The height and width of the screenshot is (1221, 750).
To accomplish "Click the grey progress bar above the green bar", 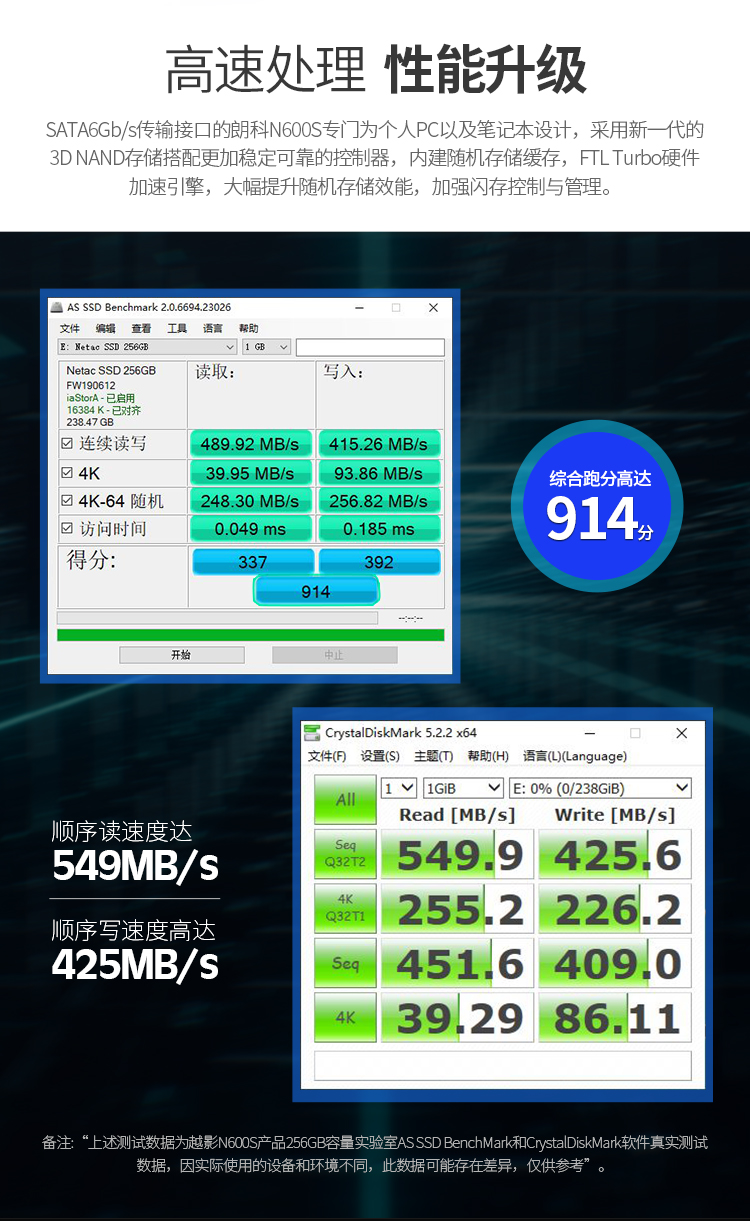I will [217, 618].
